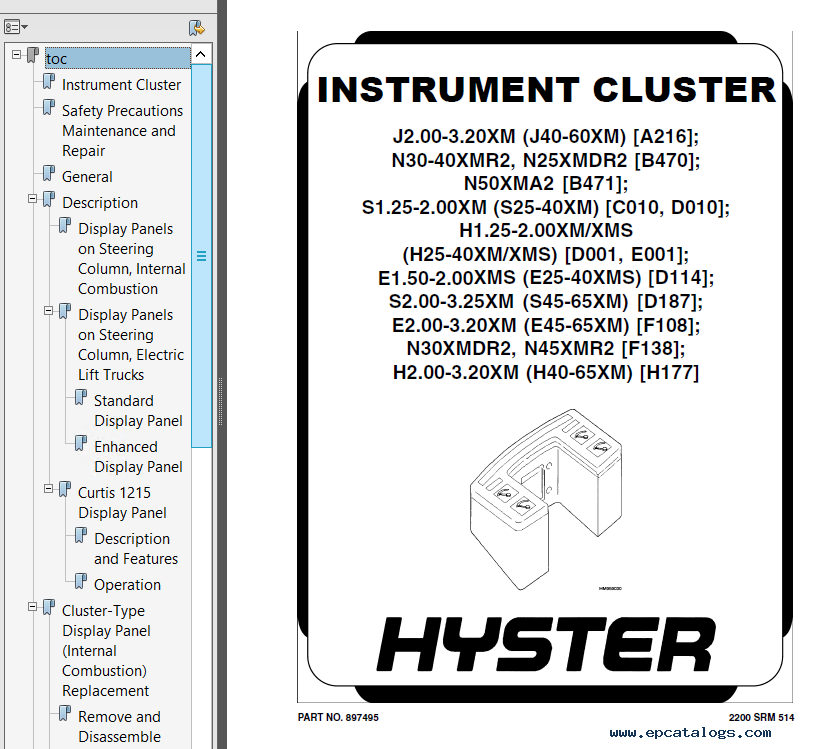The image size is (822, 749).
Task: Click bookmark icon beside Operation
Action: pyautogui.click(x=81, y=581)
